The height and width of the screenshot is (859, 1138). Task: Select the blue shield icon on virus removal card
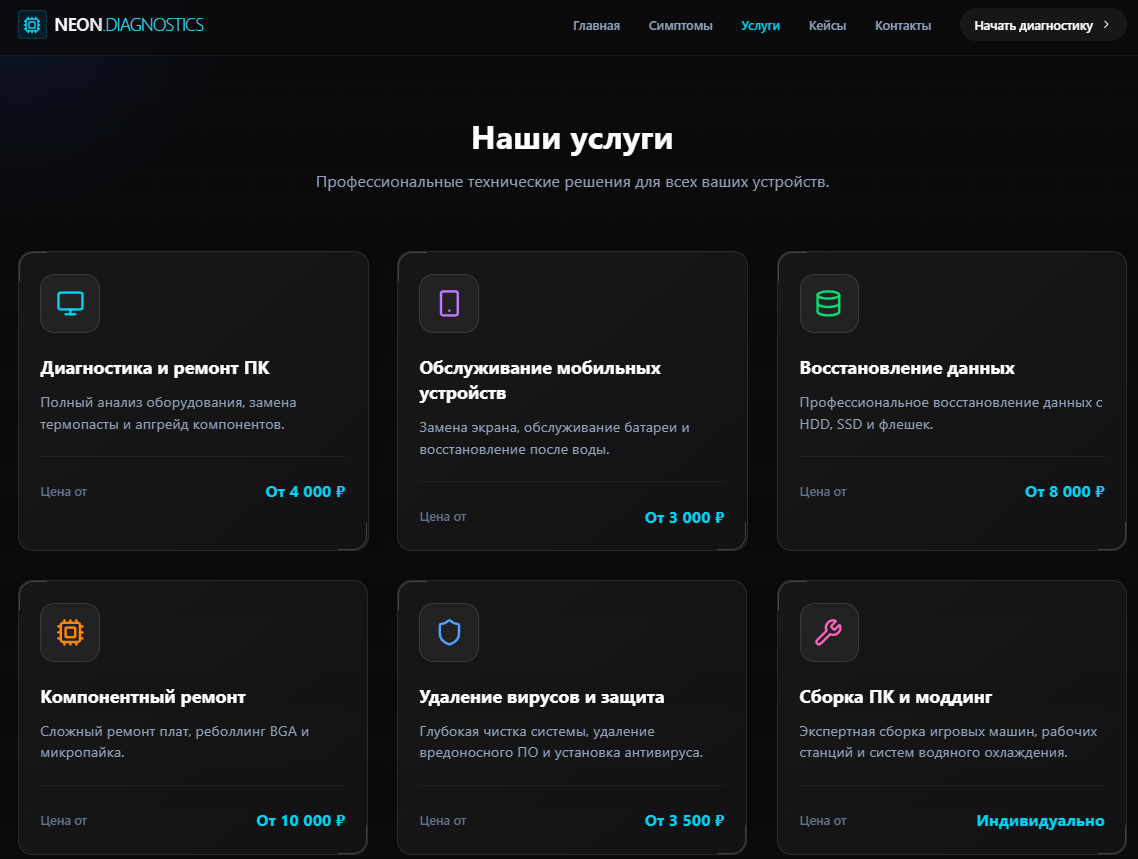[x=449, y=632]
